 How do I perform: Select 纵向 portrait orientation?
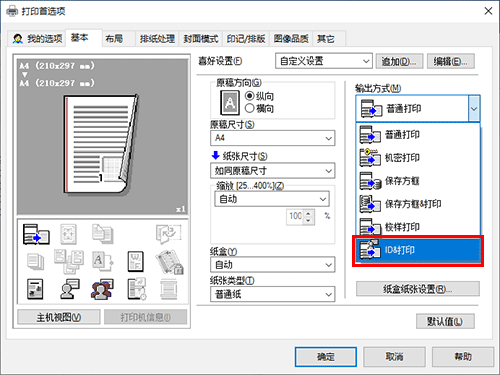(259, 96)
